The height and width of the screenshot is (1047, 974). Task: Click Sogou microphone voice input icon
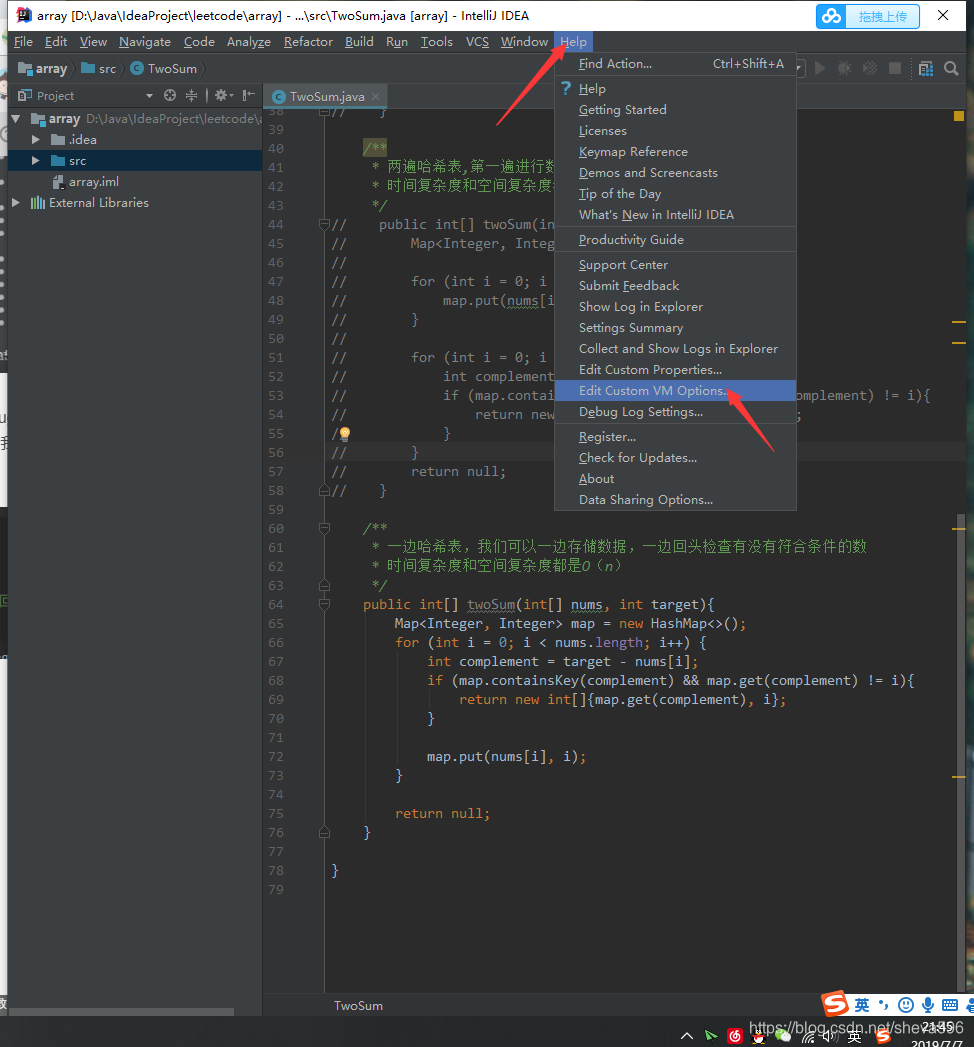tap(928, 1005)
